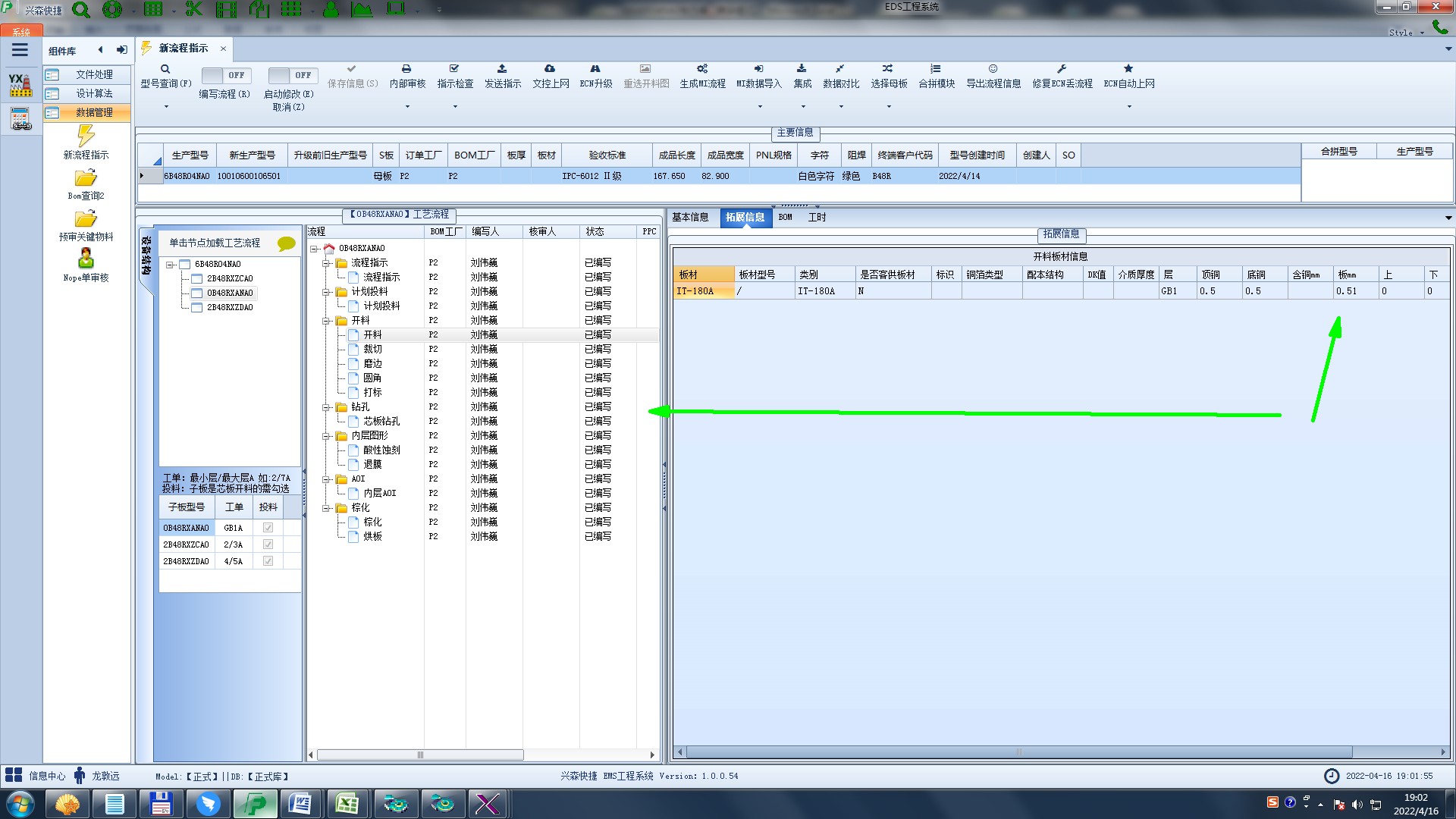The width and height of the screenshot is (1456, 819).
Task: Click the ECN自动上网 star icon
Action: pyautogui.click(x=1128, y=69)
